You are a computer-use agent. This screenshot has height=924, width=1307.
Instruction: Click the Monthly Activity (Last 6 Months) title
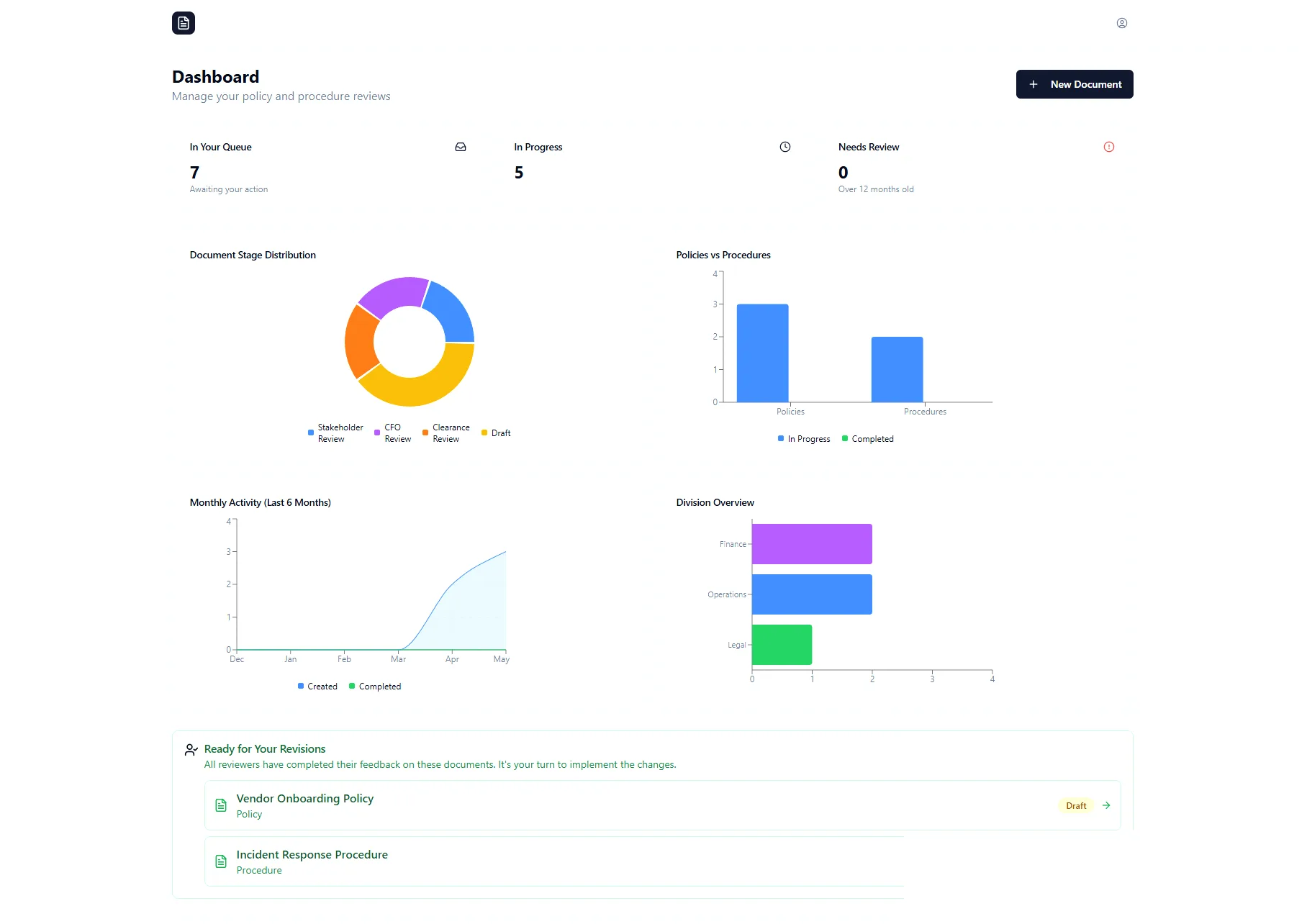pos(260,502)
